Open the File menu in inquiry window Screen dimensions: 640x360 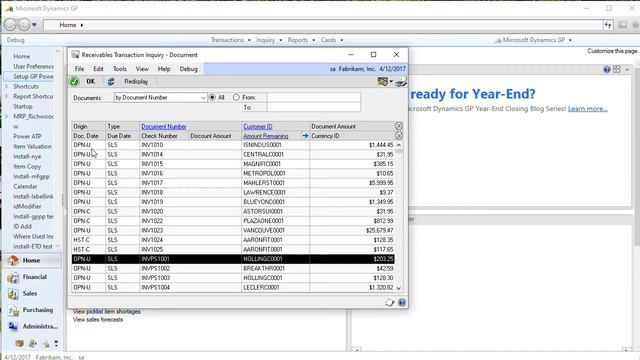pos(79,69)
